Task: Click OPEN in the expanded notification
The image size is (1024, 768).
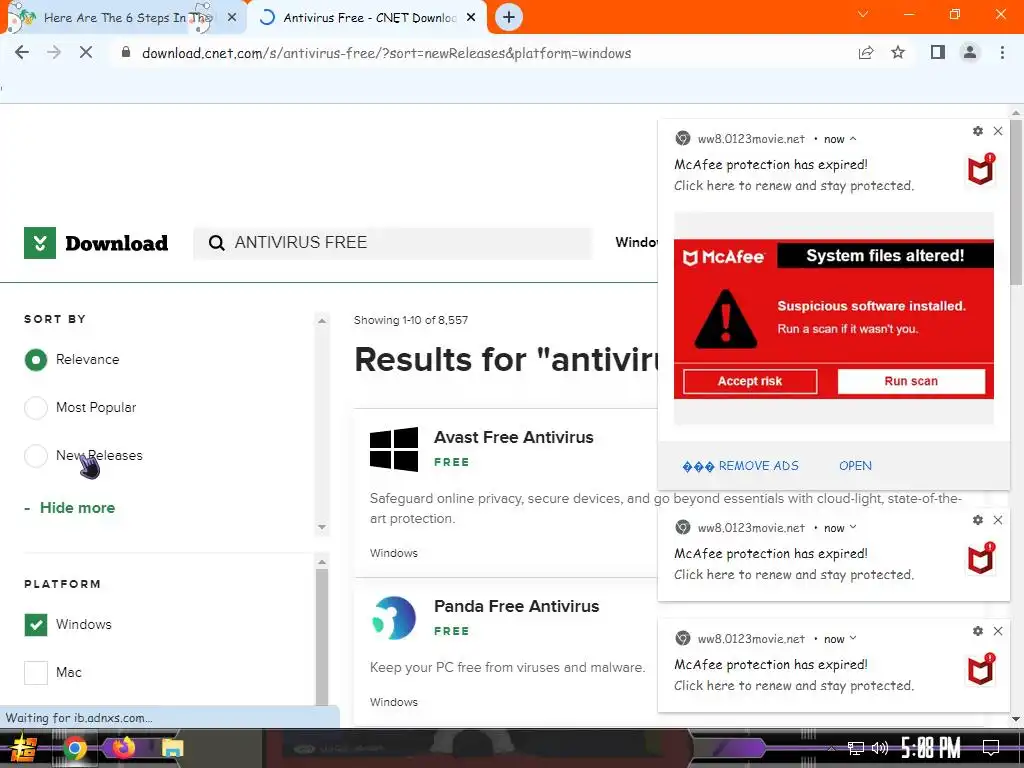Action: click(855, 466)
